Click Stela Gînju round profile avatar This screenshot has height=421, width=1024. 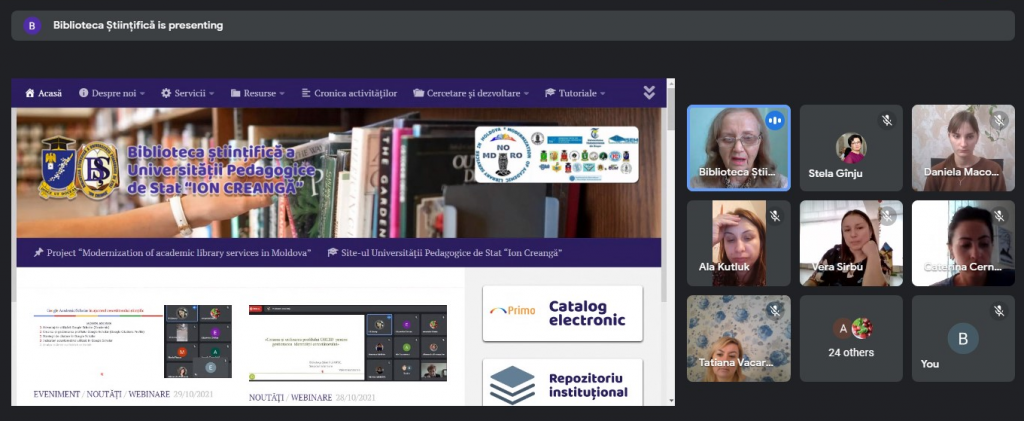(x=851, y=148)
